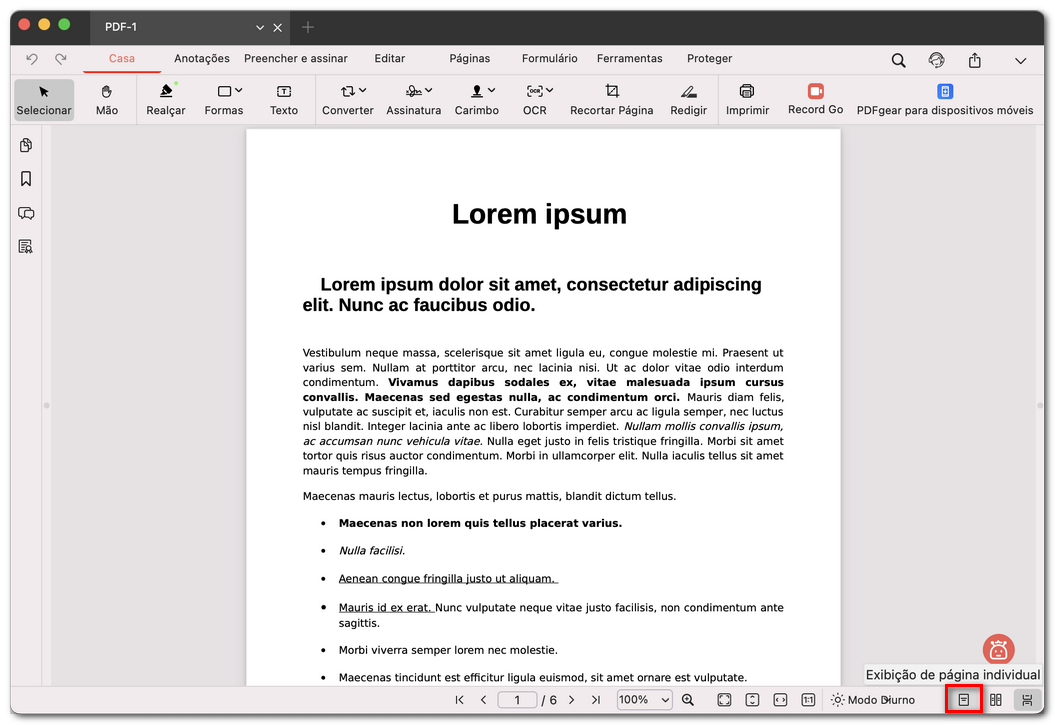Open the page thumbnails sidebar panel
This screenshot has height=725, width=1055.
25,144
